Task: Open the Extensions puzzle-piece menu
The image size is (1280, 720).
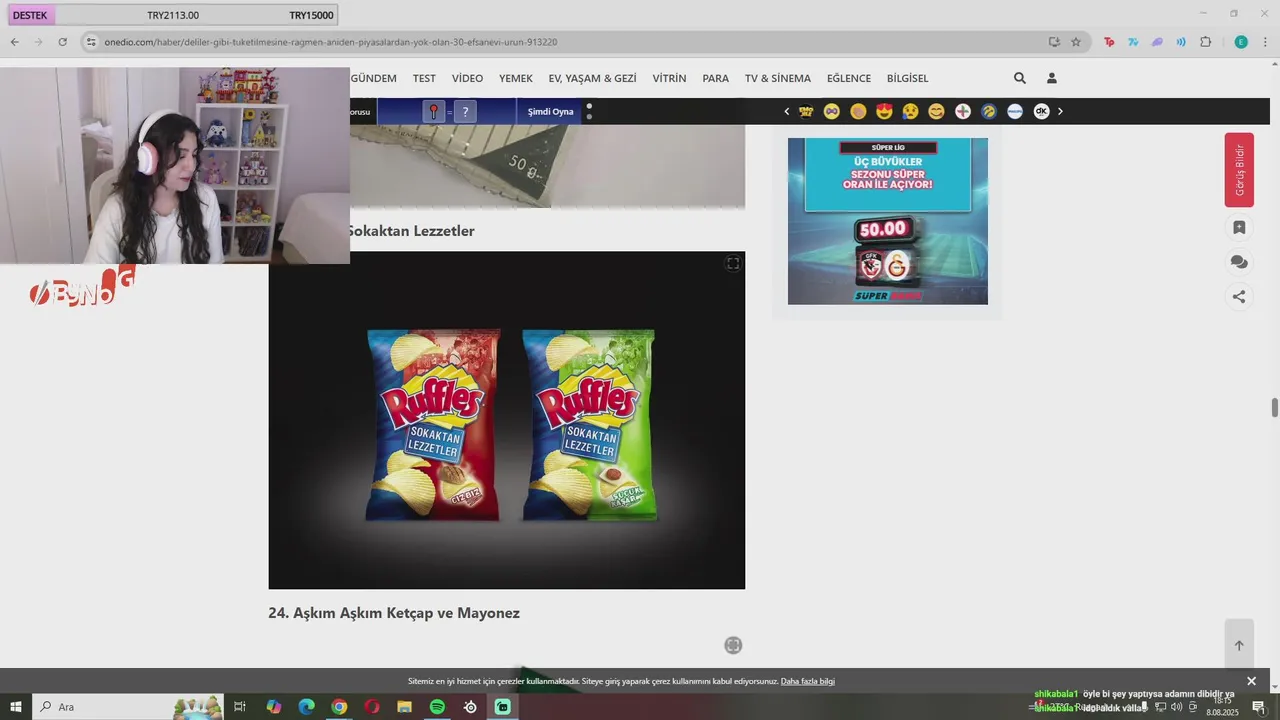Action: (x=1205, y=42)
